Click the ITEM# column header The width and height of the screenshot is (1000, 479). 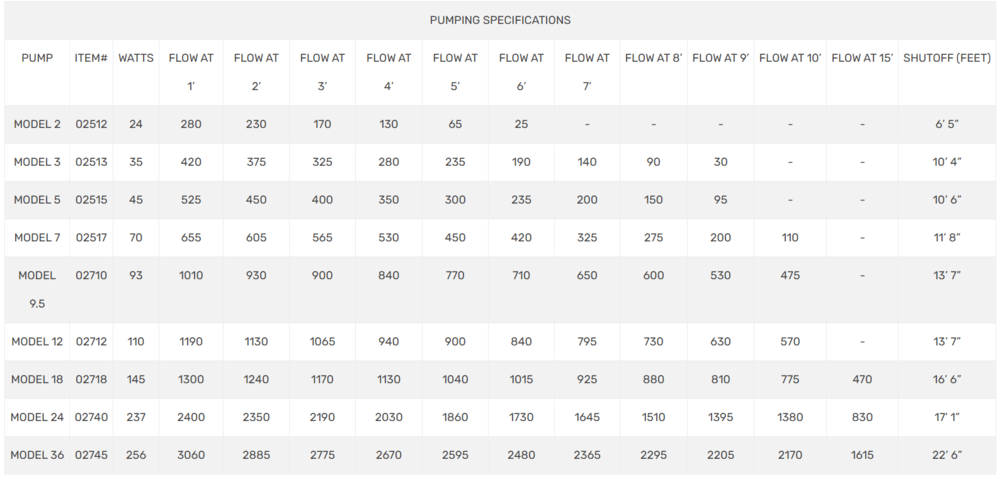click(91, 58)
